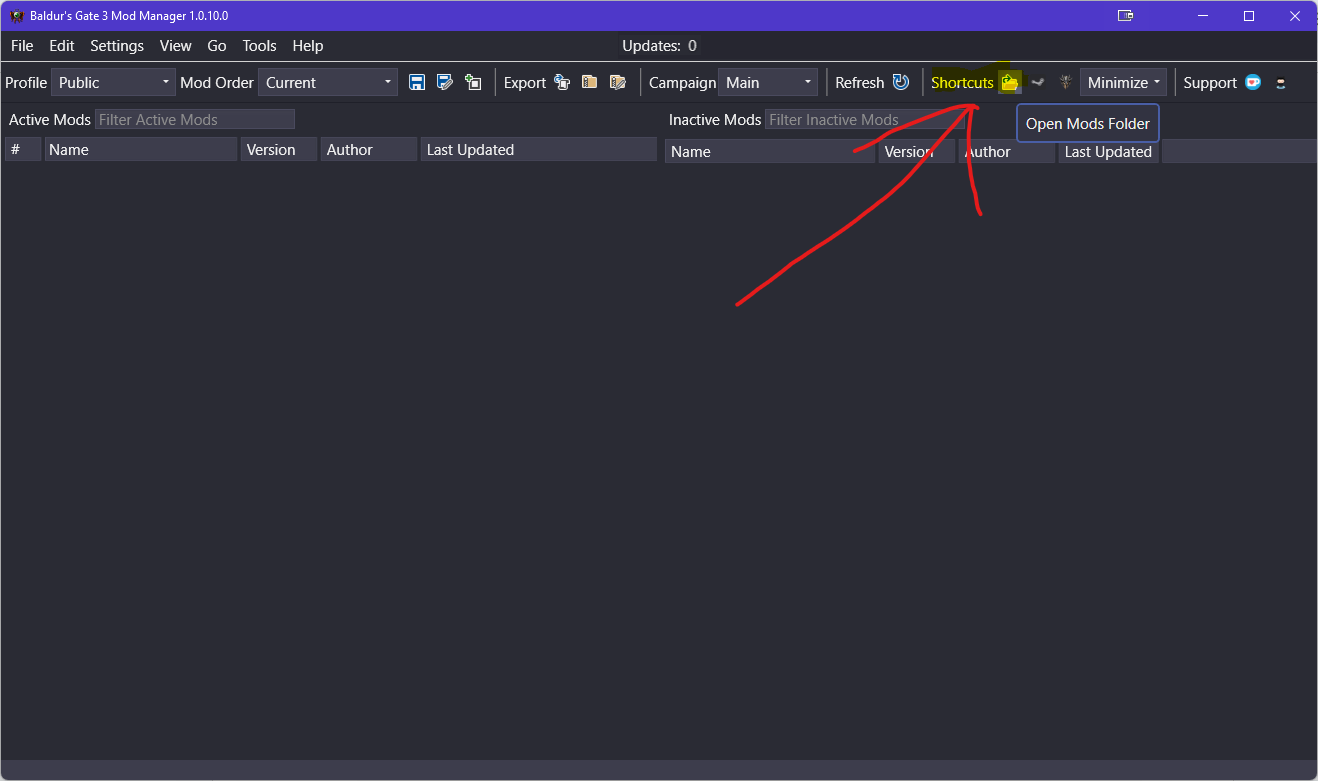Click the second icon after the Export label

point(590,82)
